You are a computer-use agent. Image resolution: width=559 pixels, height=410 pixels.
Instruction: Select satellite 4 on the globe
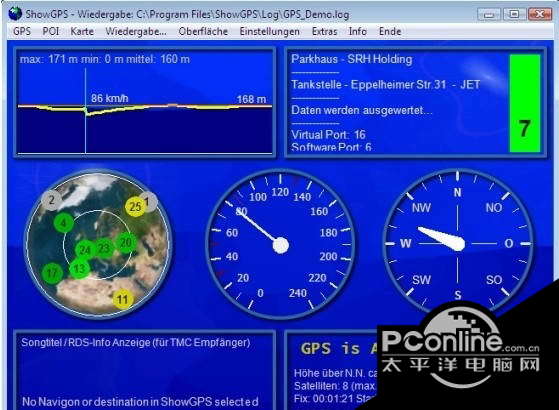pos(63,224)
